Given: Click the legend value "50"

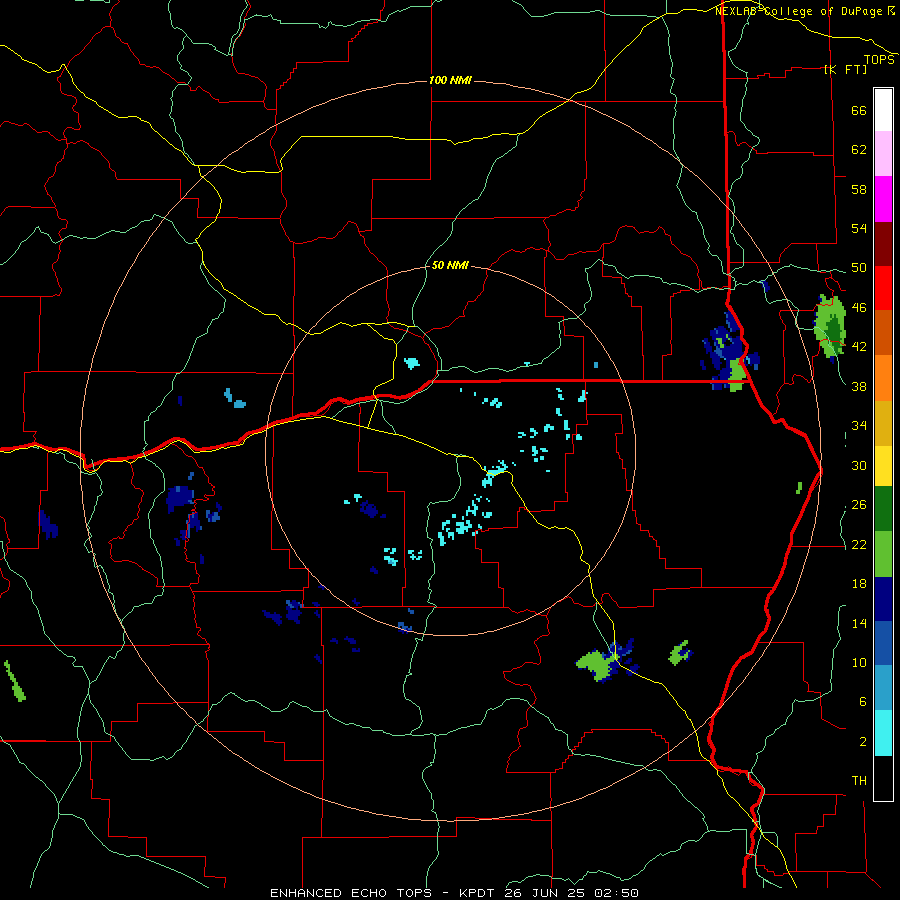Looking at the screenshot, I should (859, 268).
